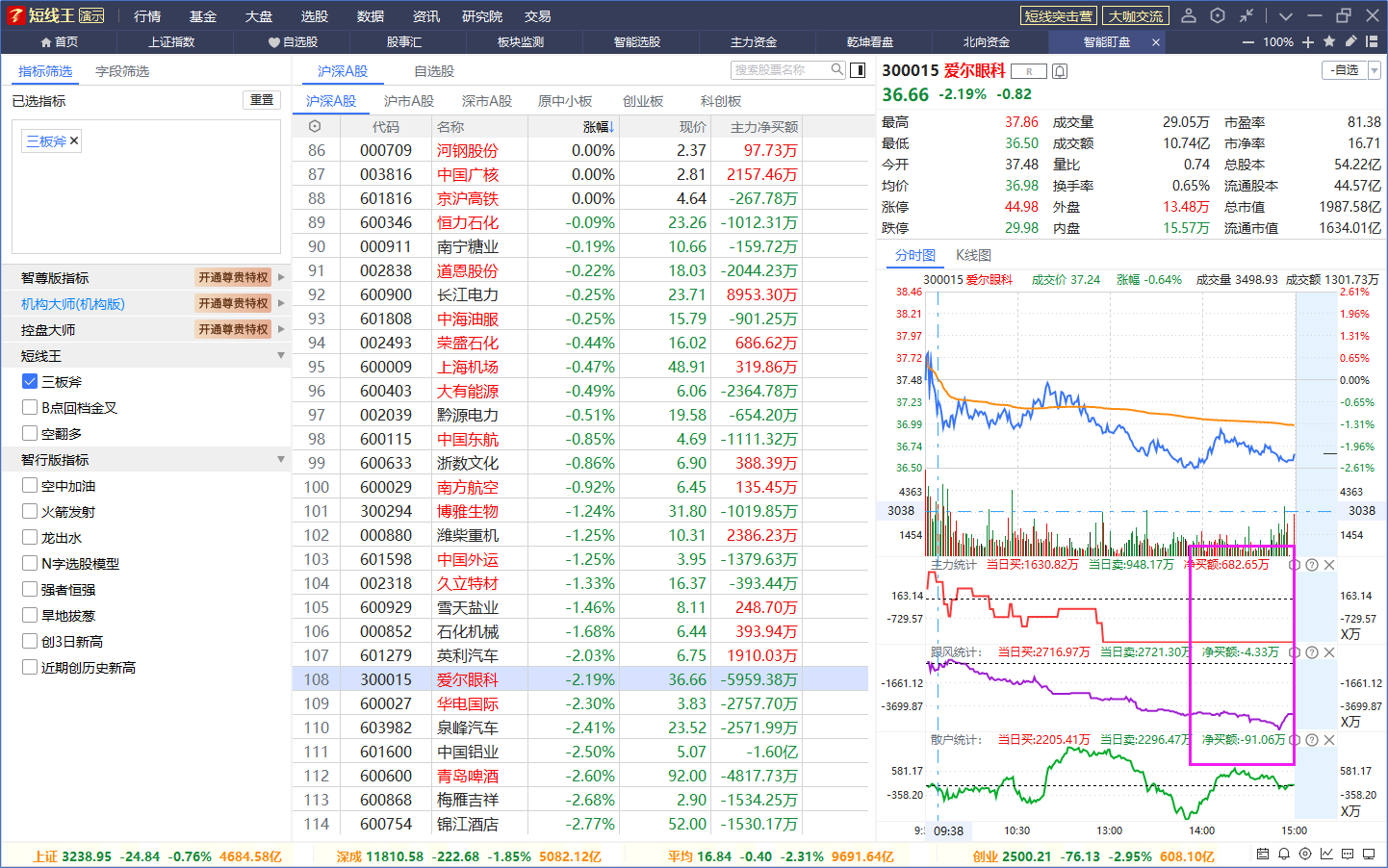Open the hexagon settings icon in title bar
Viewport: 1388px width, 868px height.
(x=1218, y=15)
